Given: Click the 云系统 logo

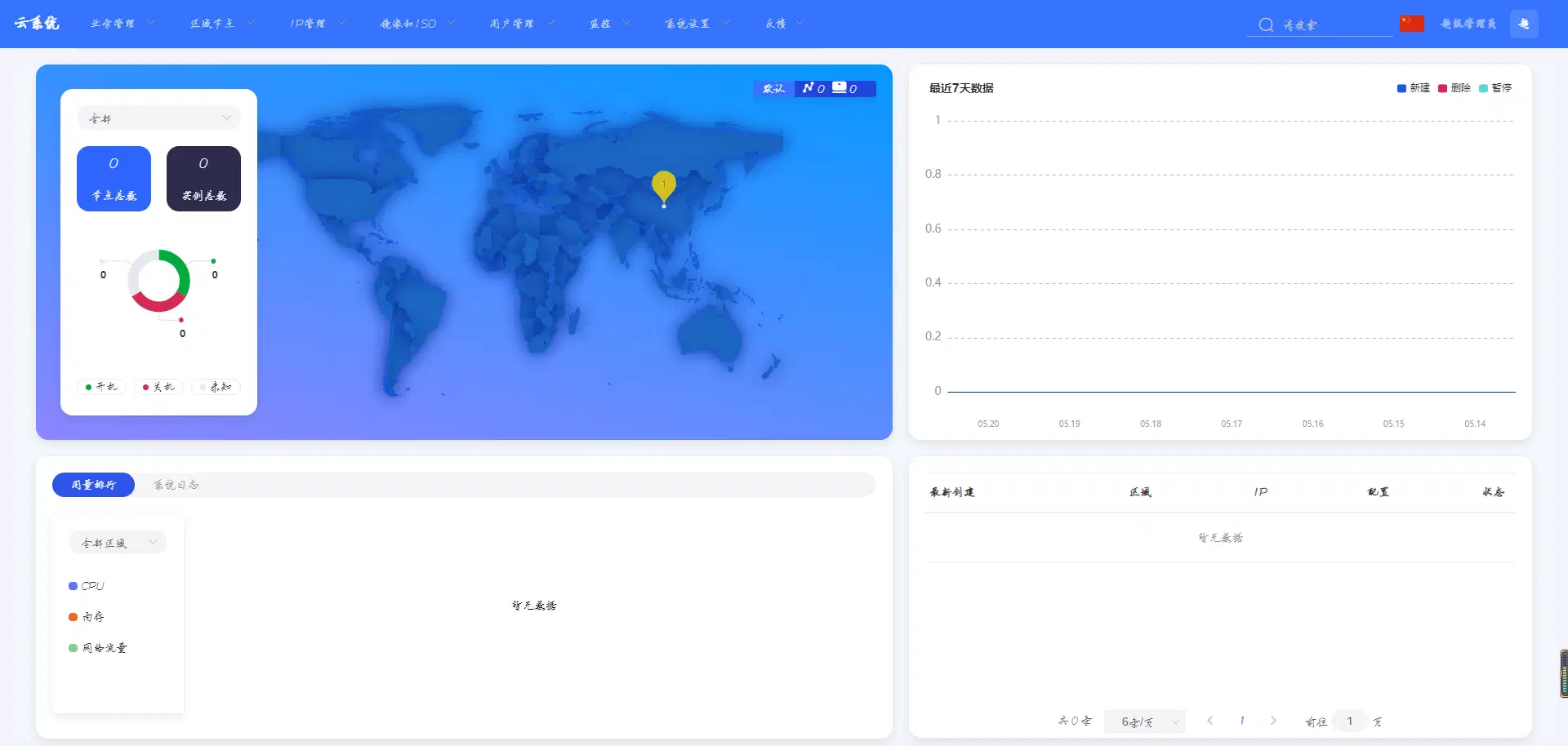Looking at the screenshot, I should pos(37,23).
